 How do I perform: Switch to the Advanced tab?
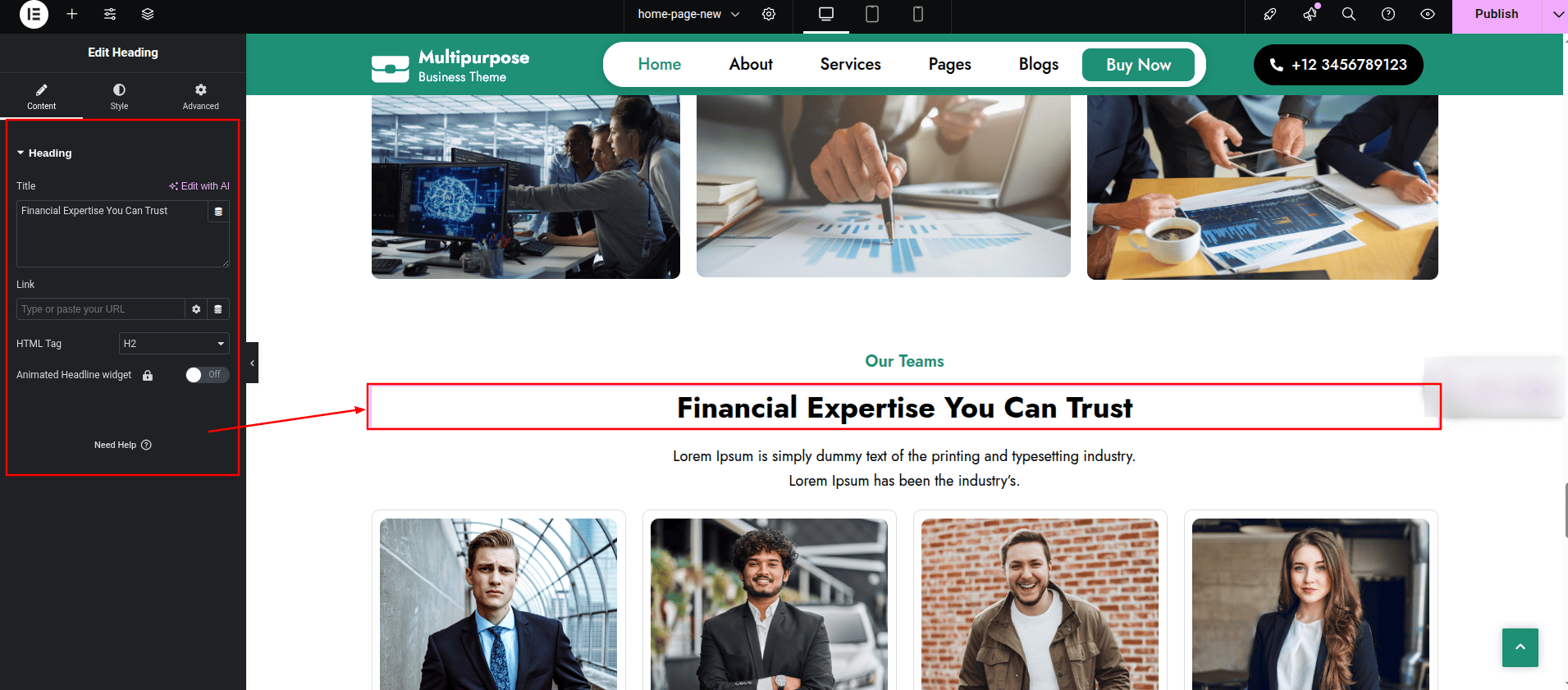coord(200,96)
